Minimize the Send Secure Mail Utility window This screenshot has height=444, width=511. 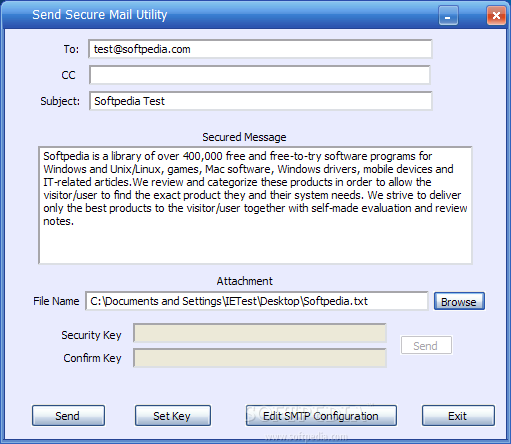click(448, 15)
